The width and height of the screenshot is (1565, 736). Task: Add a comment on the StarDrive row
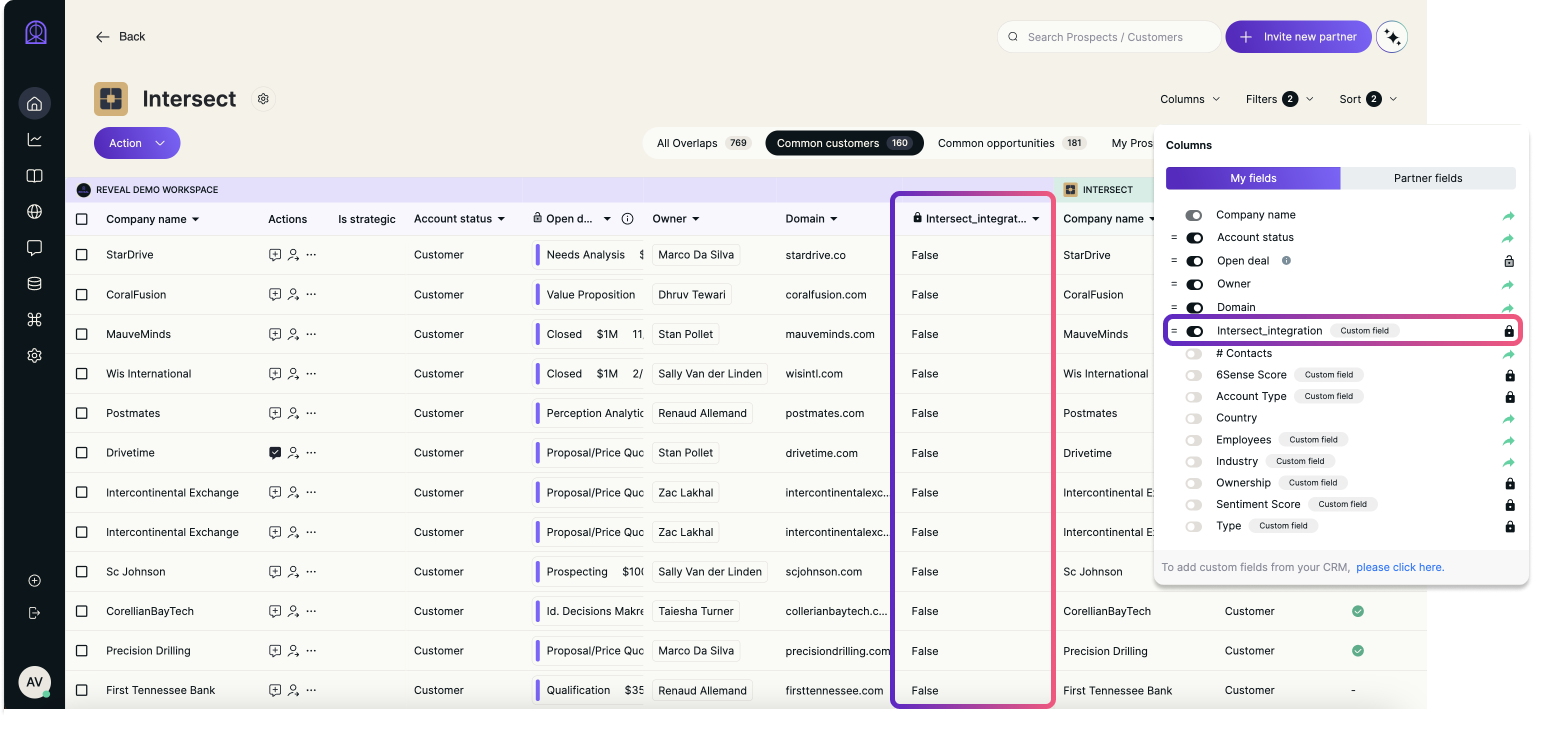click(x=275, y=255)
